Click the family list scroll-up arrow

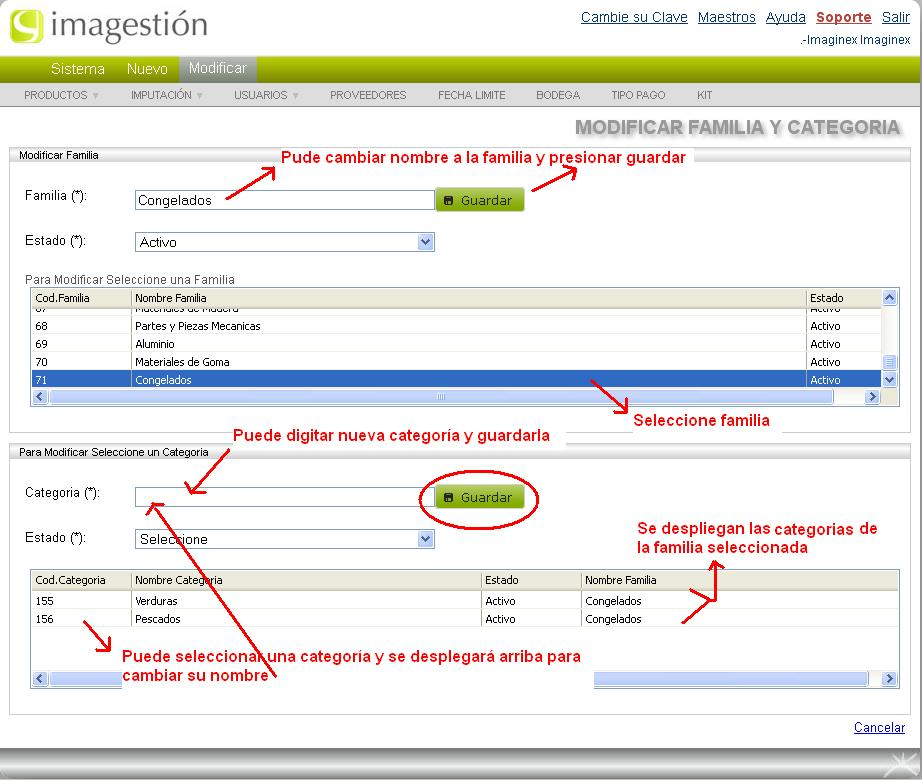click(889, 297)
